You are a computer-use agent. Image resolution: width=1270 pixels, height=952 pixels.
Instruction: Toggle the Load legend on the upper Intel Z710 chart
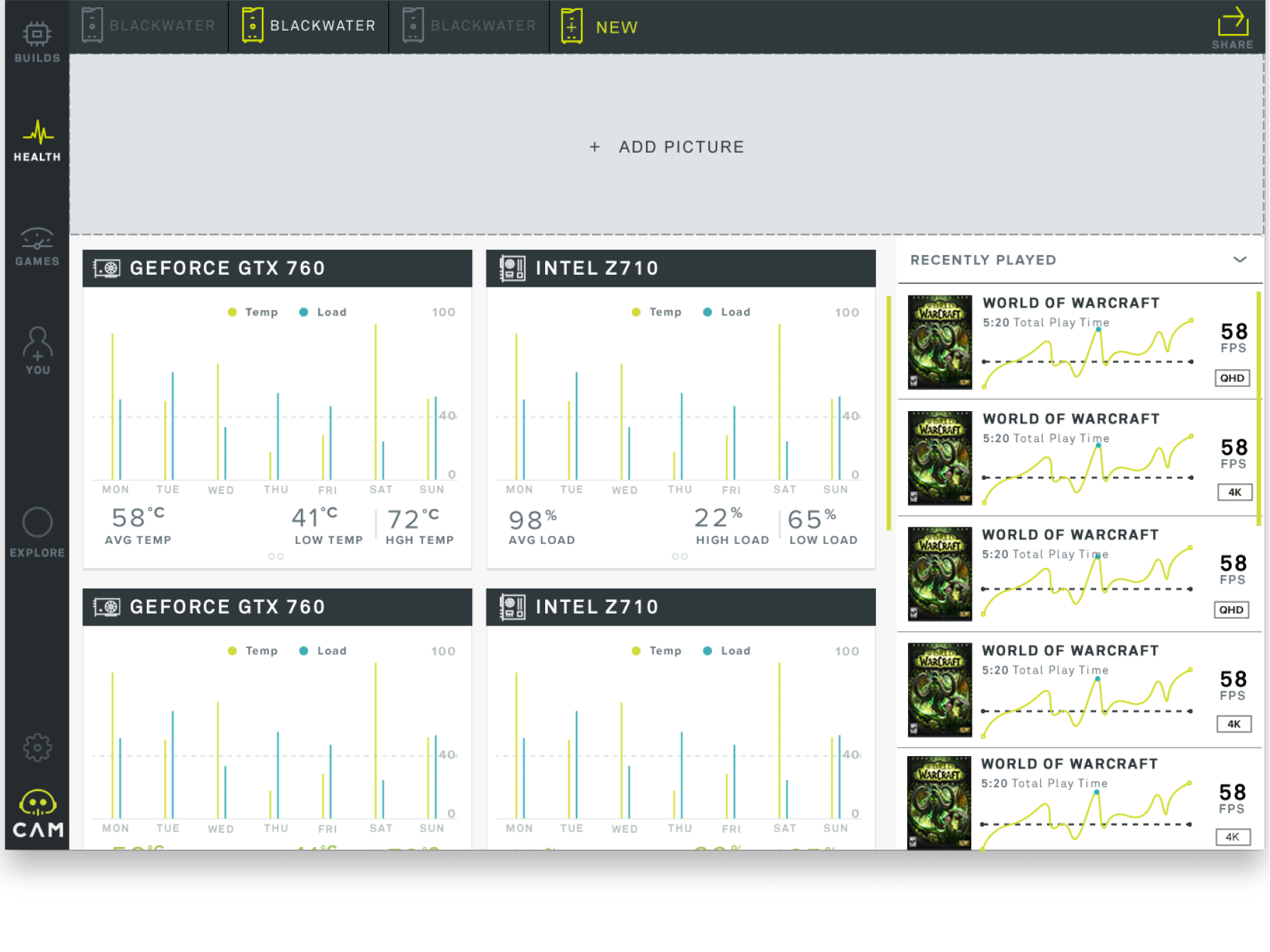click(x=727, y=312)
